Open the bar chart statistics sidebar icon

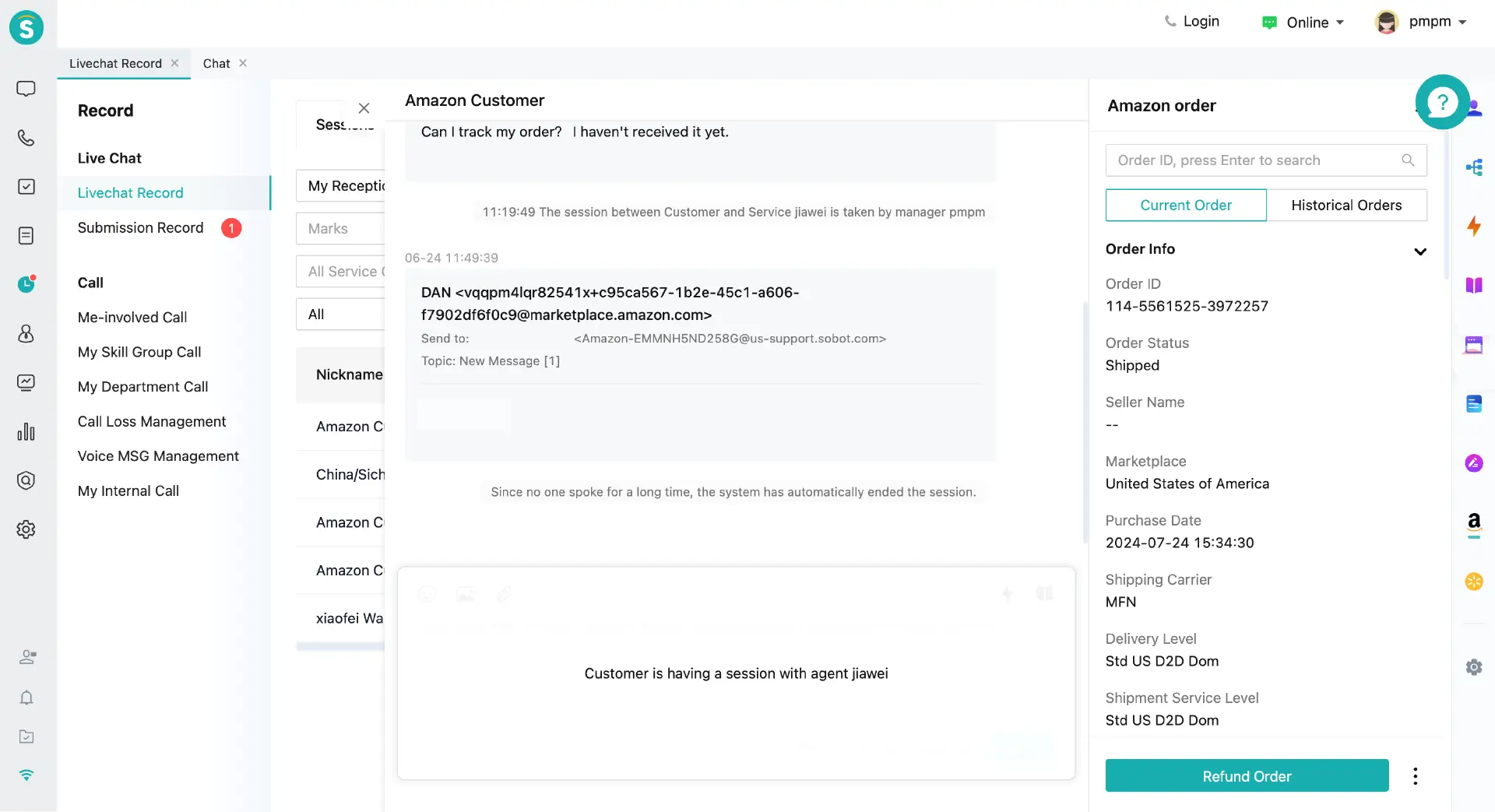(x=26, y=431)
